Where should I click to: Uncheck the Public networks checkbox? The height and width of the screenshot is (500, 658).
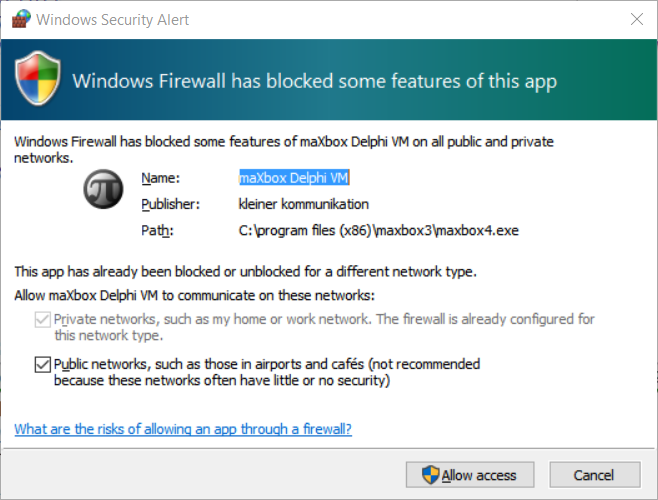(41, 365)
